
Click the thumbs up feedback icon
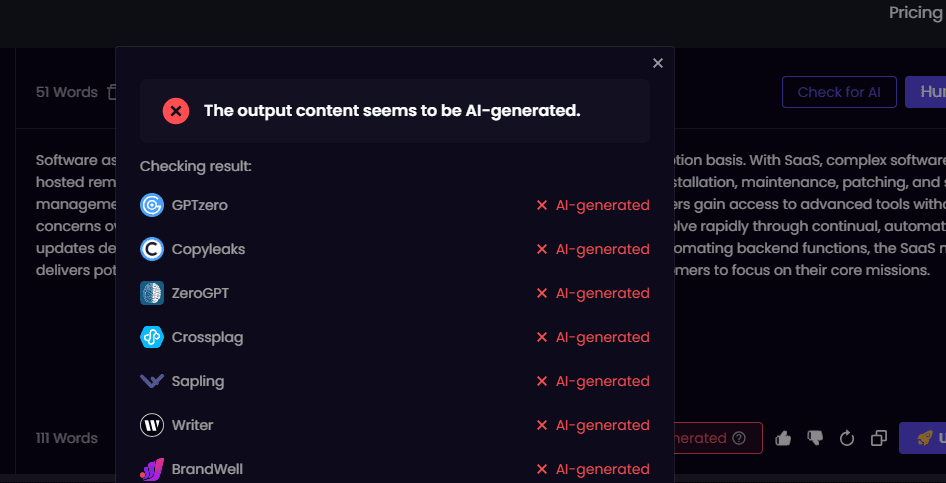(783, 438)
